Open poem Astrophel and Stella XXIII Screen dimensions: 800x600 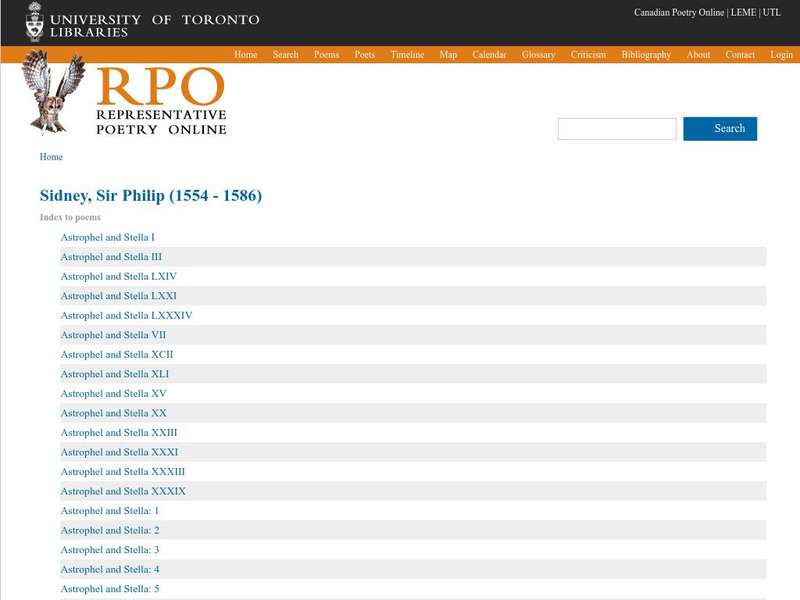(119, 433)
